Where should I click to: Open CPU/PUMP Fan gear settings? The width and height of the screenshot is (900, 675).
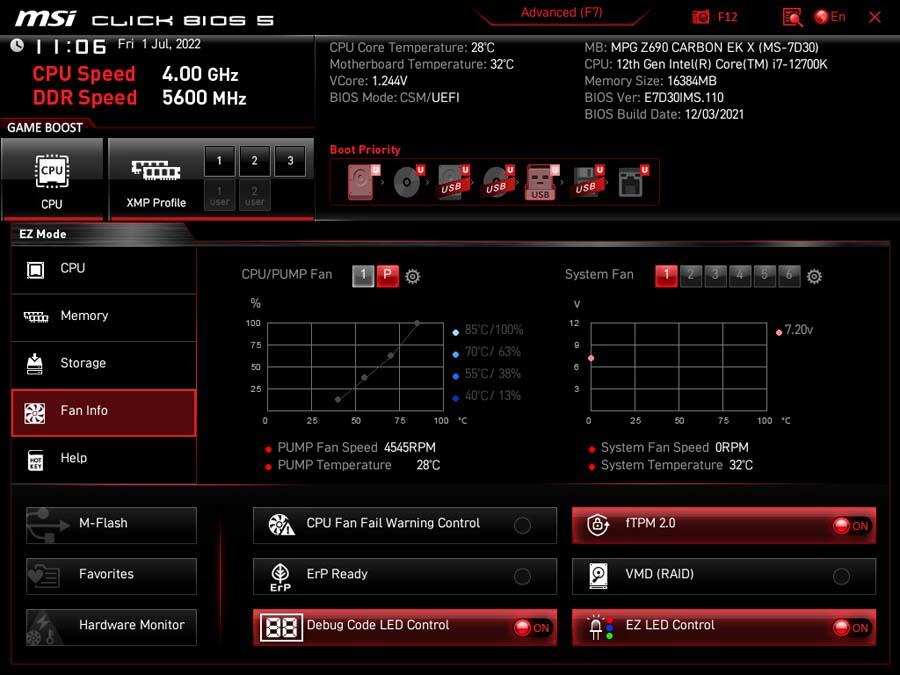point(412,276)
